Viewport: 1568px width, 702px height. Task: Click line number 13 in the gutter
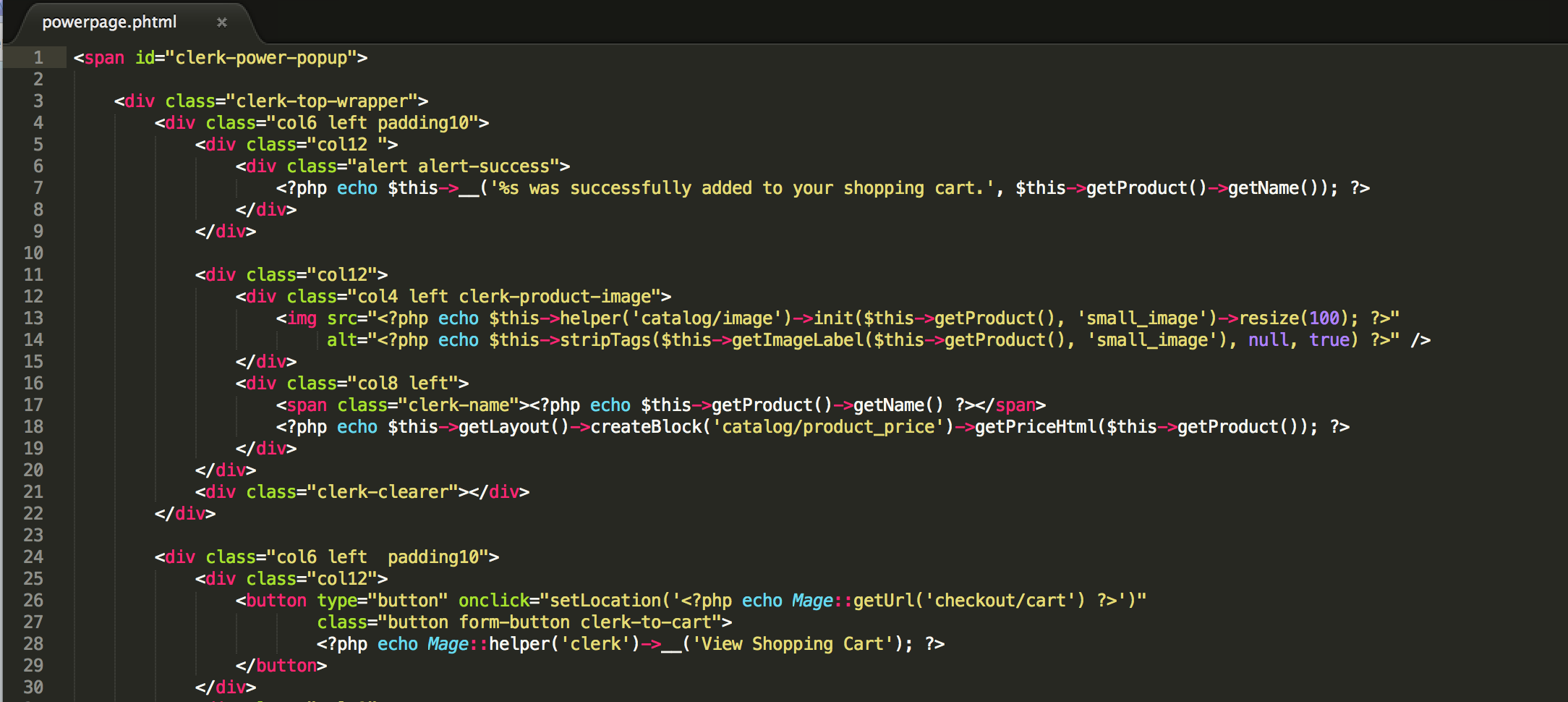[33, 318]
